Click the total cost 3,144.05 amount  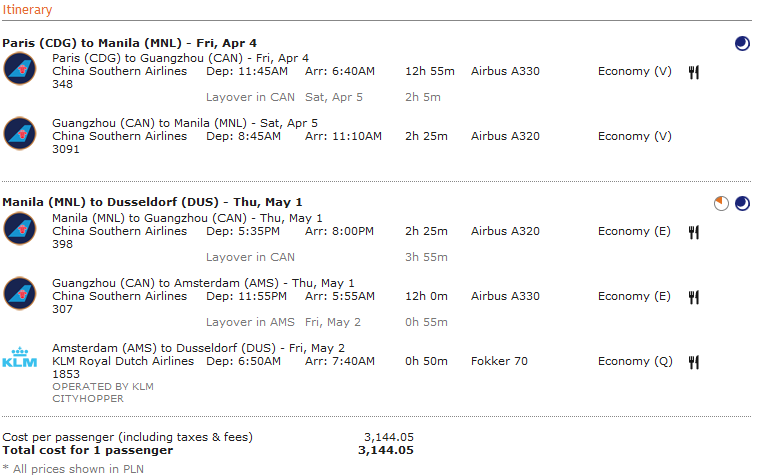tap(386, 450)
